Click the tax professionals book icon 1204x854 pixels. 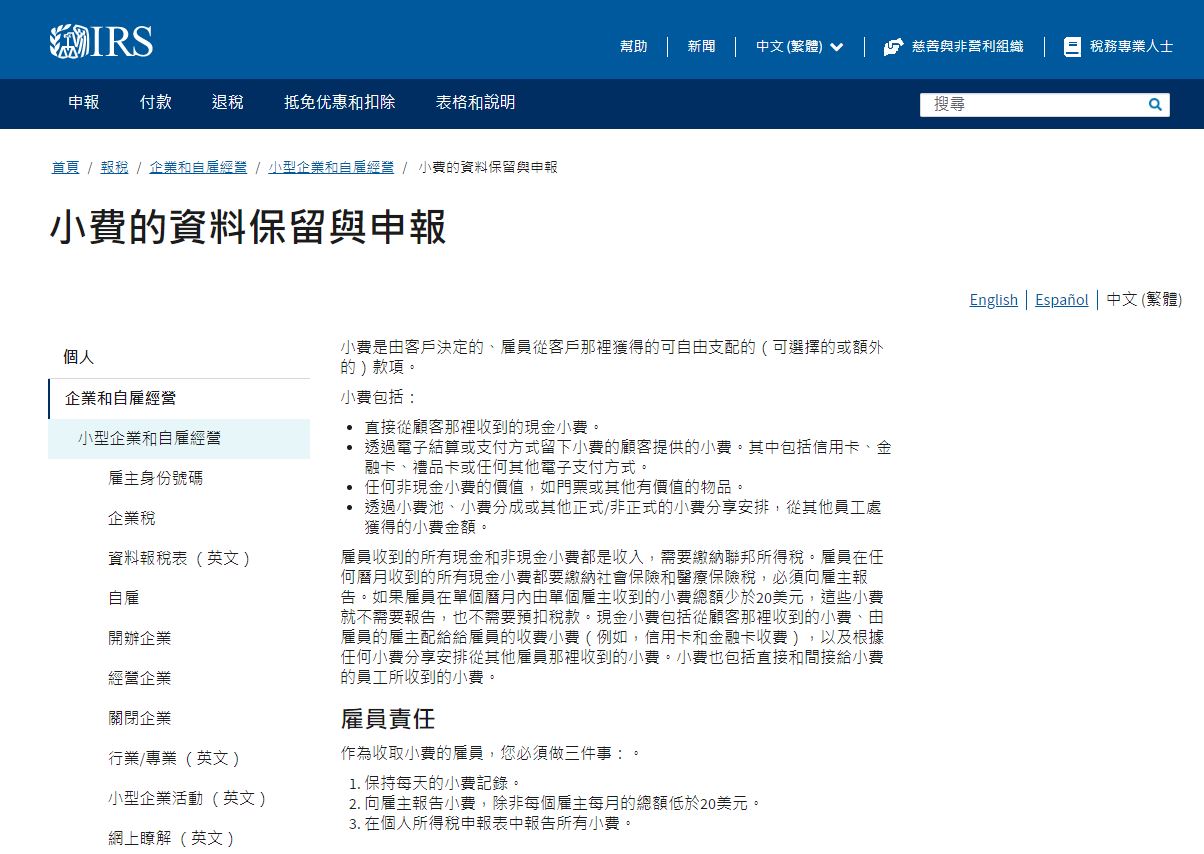(x=1072, y=47)
